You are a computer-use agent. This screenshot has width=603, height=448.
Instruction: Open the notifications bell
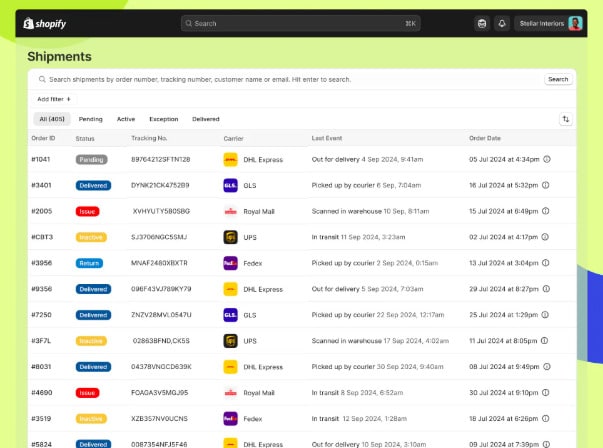[502, 23]
